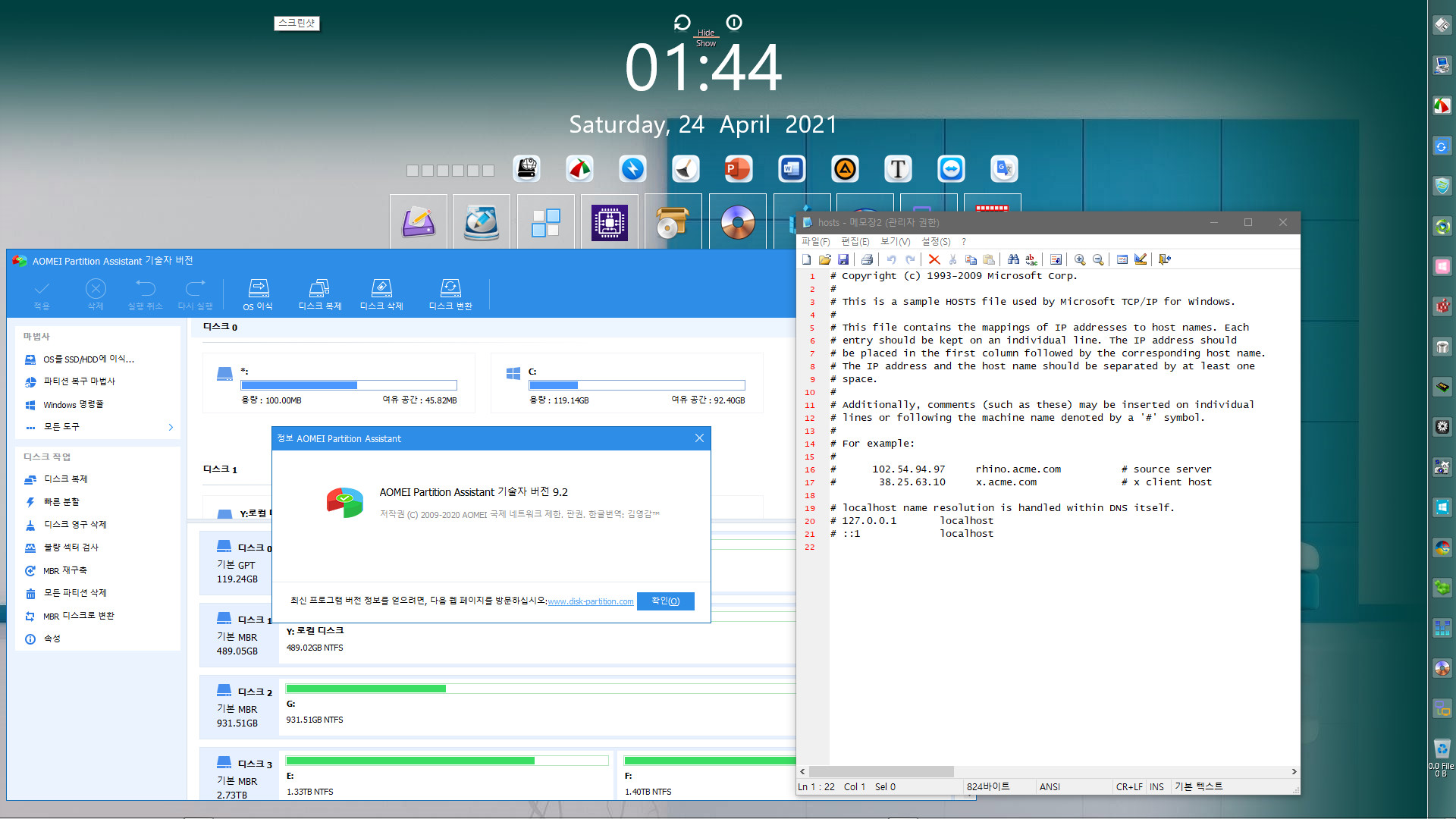
Task: Click the red X delete icon in Notepad2
Action: 934,259
